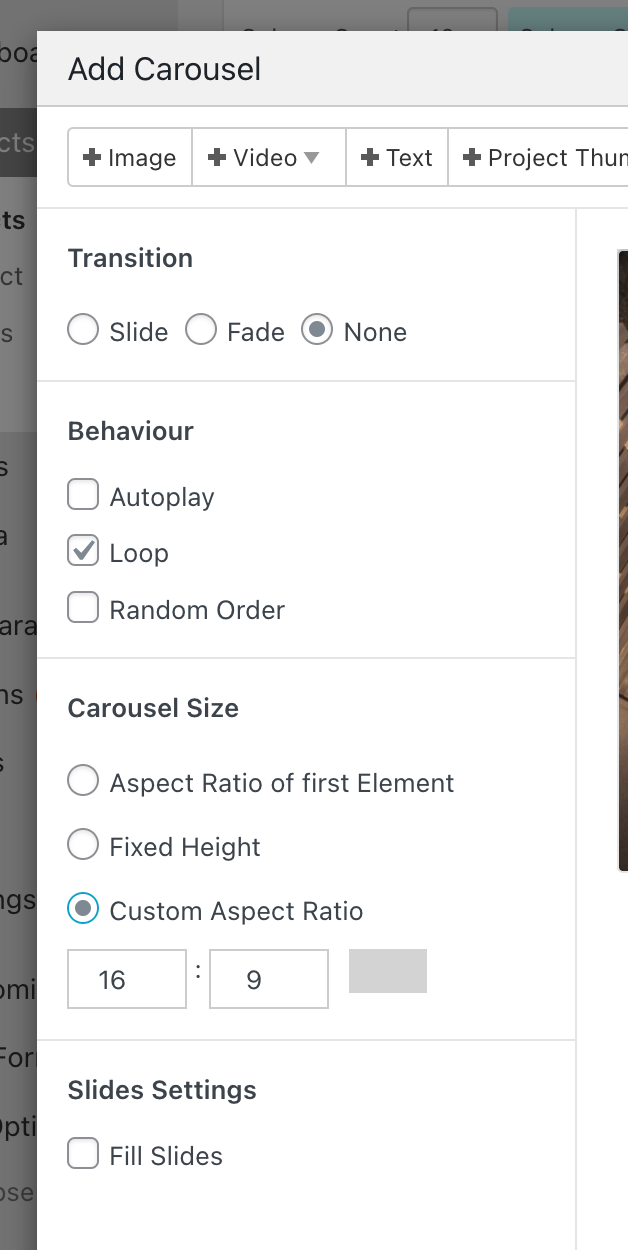Choose the Fixed Height size option

[83, 845]
